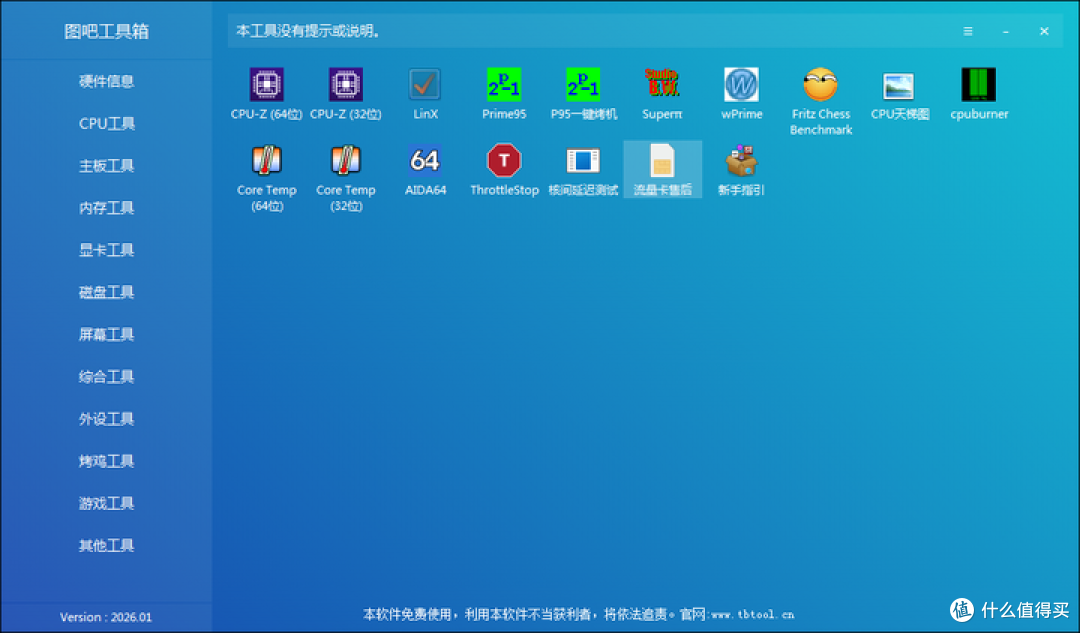Viewport: 1080px width, 633px height.
Task: Open 磁盘工具 category
Action: tap(106, 292)
